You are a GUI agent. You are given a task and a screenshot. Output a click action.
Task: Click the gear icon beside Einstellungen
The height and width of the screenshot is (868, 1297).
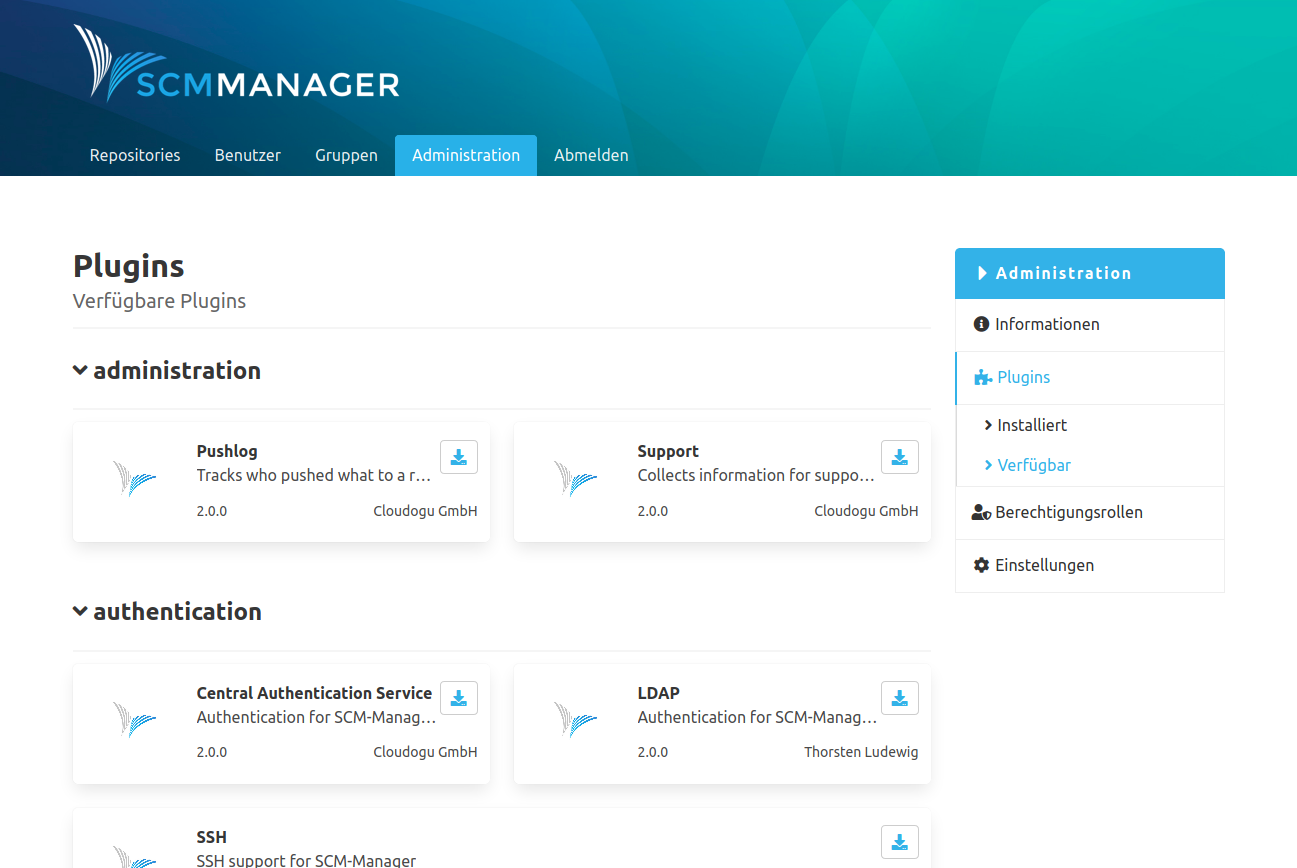pyautogui.click(x=981, y=565)
